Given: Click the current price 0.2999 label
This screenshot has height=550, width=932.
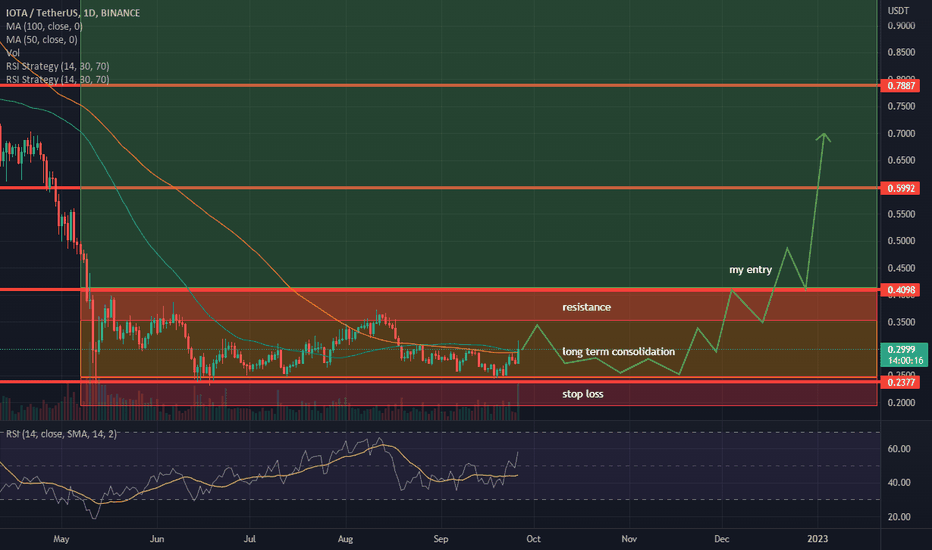Looking at the screenshot, I should point(901,350).
